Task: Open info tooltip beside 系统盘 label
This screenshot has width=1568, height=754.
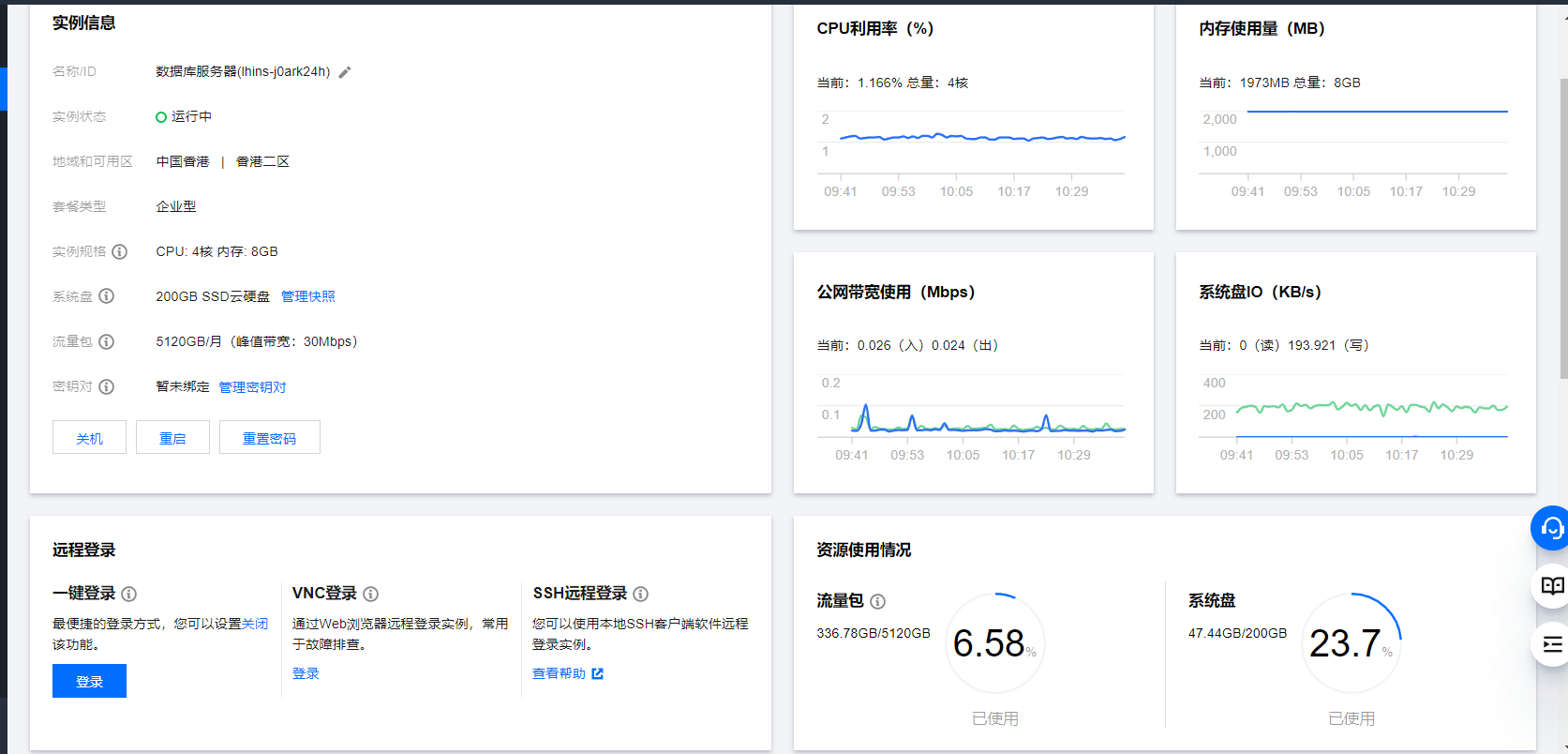Action: tap(107, 296)
